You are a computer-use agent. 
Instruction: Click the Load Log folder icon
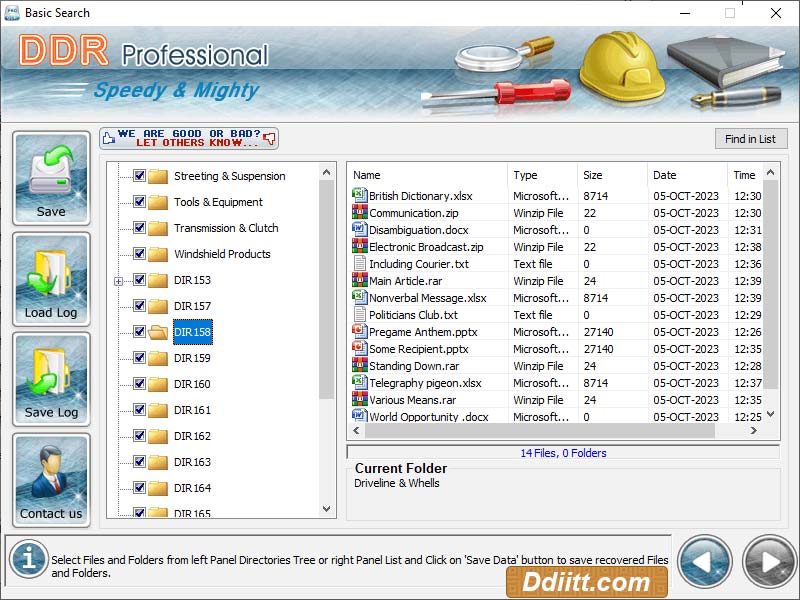click(51, 270)
